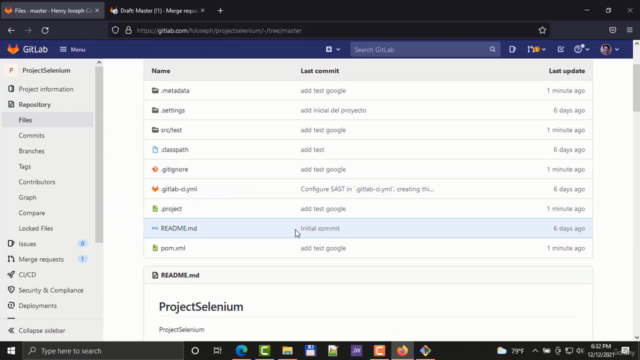
Task: Click the CI/CD rocket icon
Action: (11, 275)
